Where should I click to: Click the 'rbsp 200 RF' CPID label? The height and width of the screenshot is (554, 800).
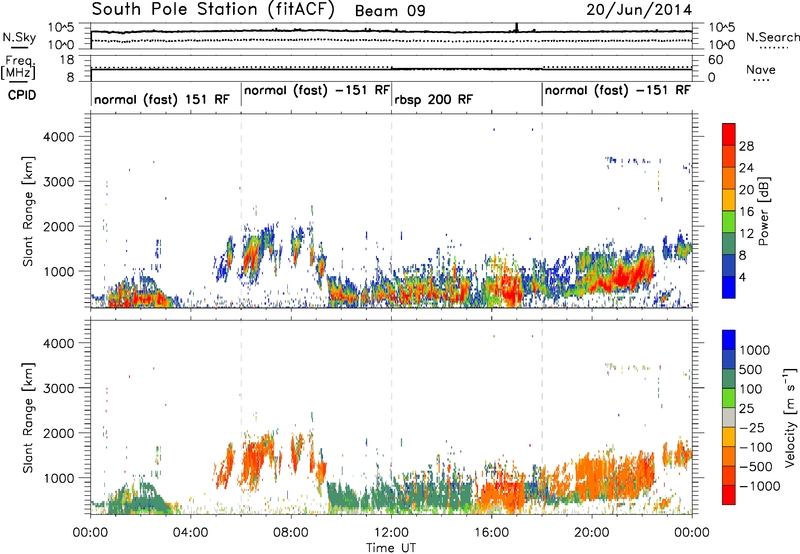point(433,99)
